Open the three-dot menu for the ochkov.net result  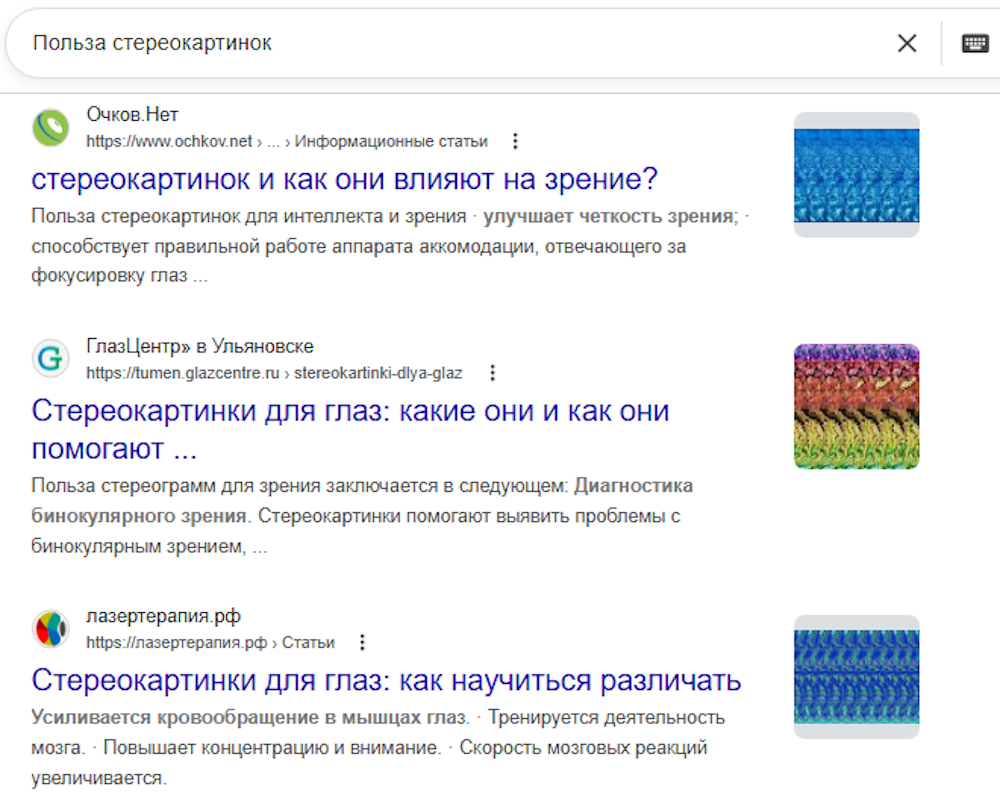(x=515, y=141)
